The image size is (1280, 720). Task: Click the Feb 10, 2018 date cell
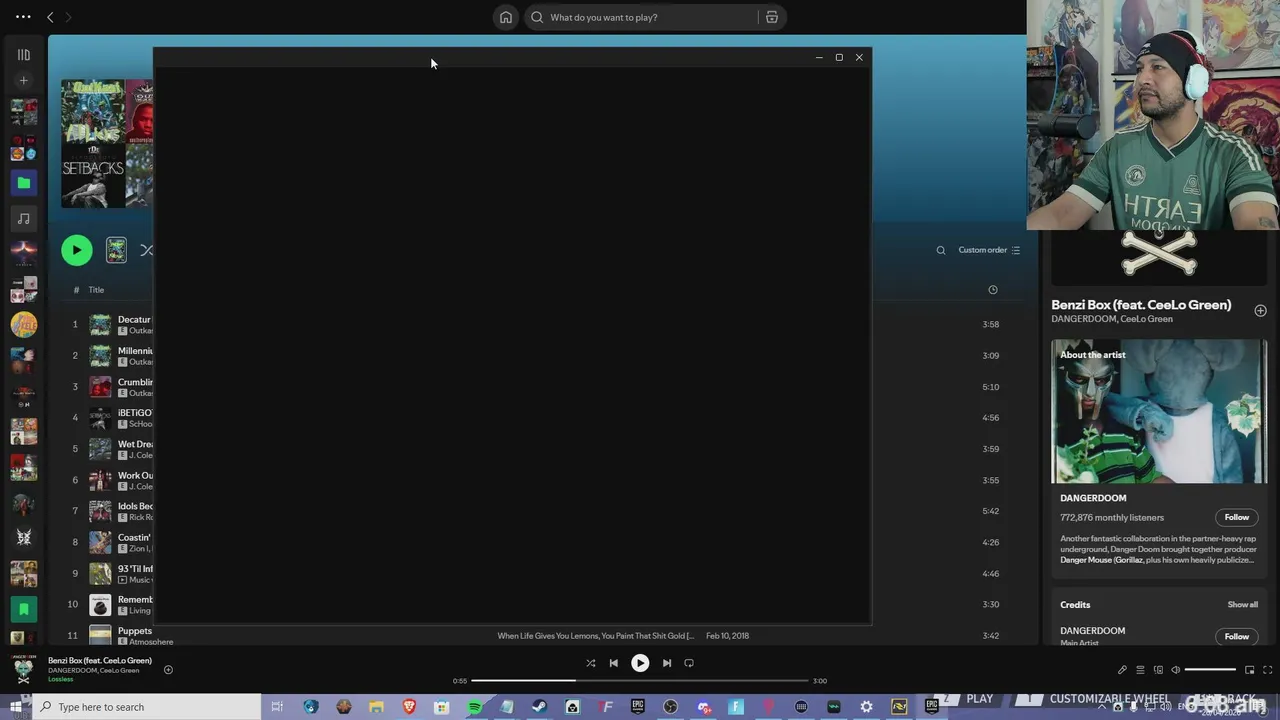(727, 636)
